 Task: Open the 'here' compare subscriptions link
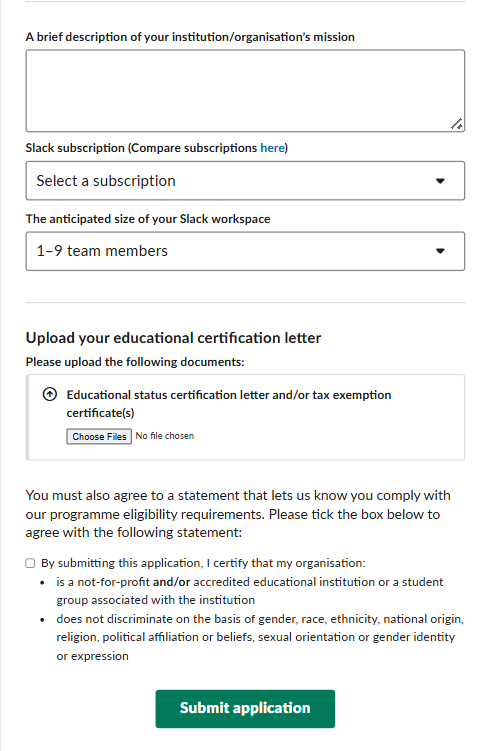click(272, 148)
